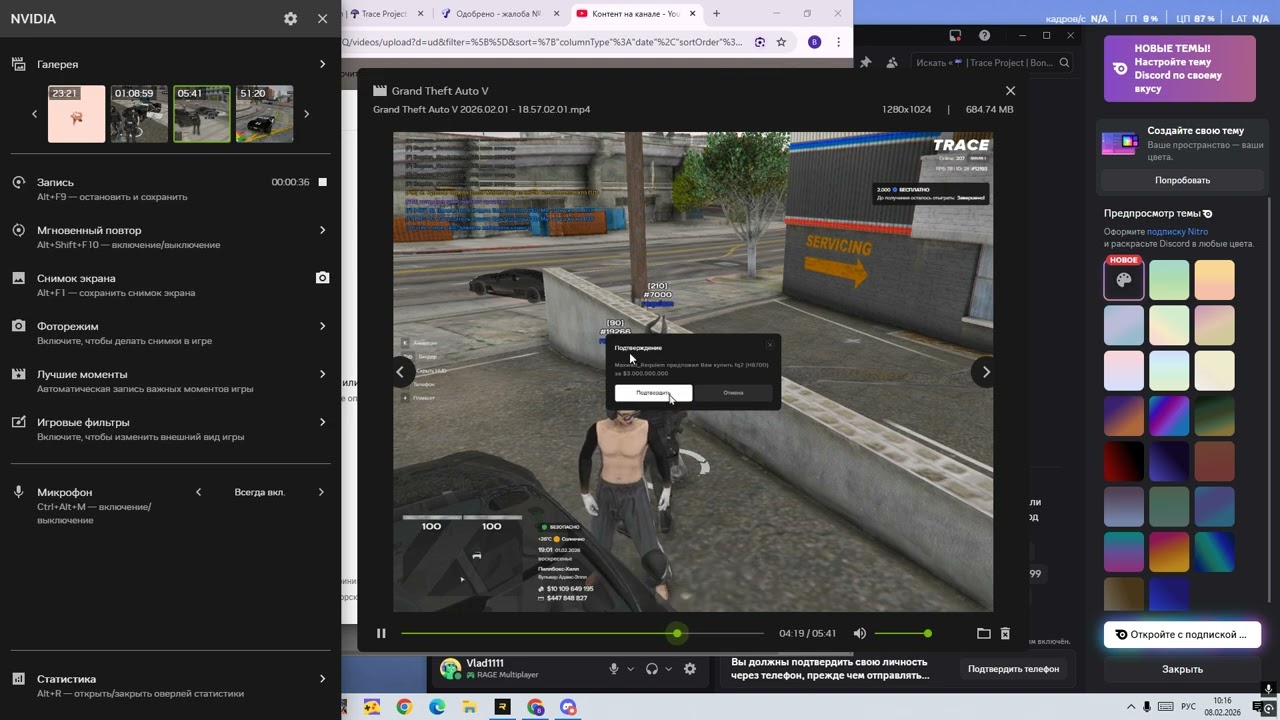This screenshot has height=720, width=1280.
Task: Mute the Discord microphone
Action: (614, 669)
